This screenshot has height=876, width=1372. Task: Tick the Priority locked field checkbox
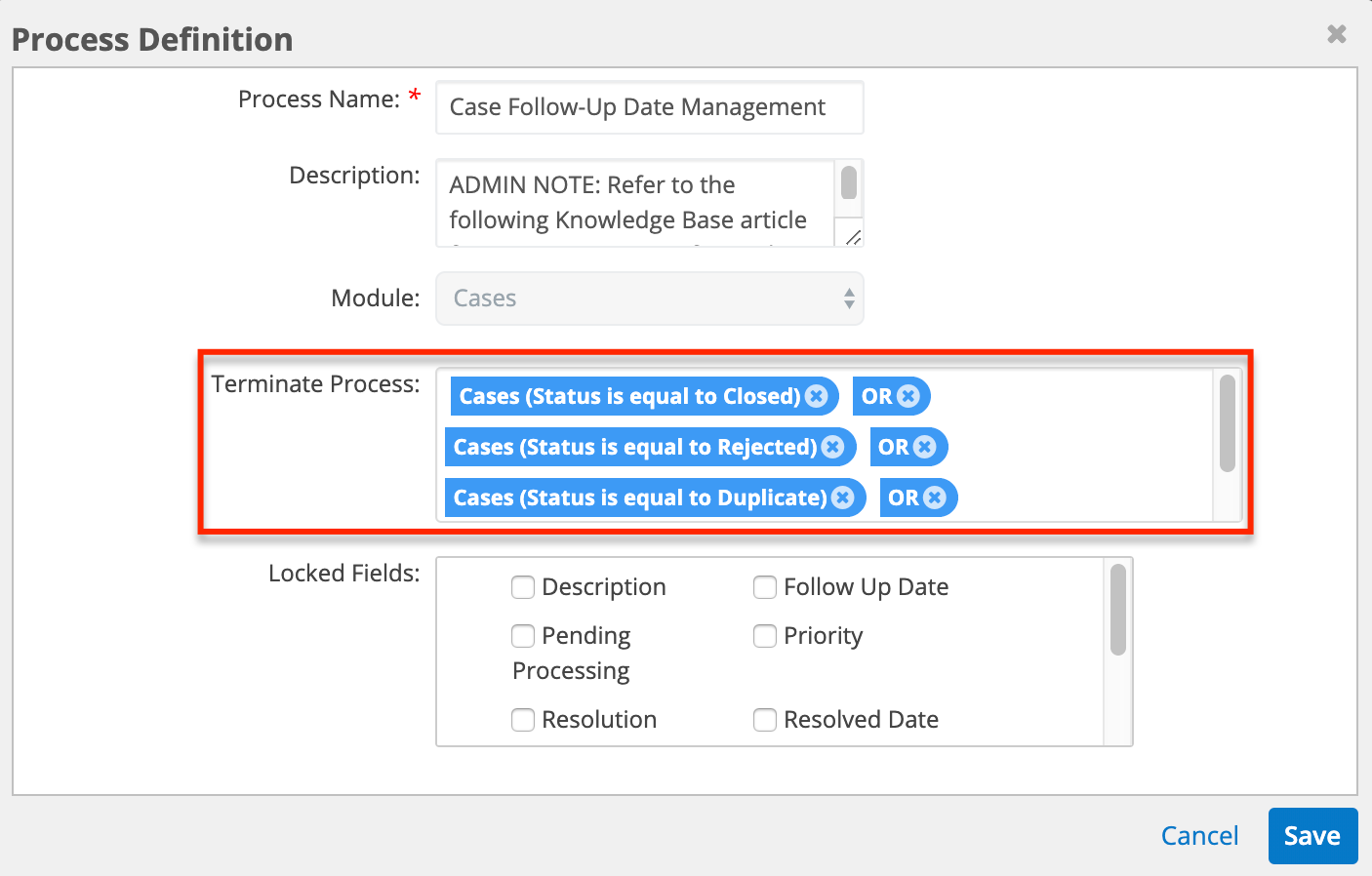pos(765,636)
